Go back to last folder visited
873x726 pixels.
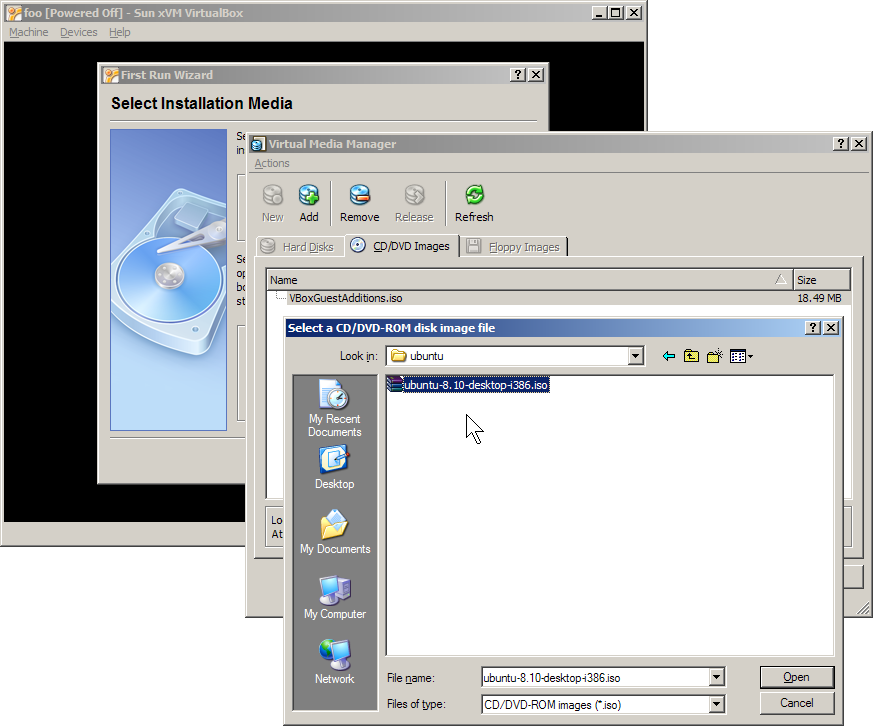point(669,356)
